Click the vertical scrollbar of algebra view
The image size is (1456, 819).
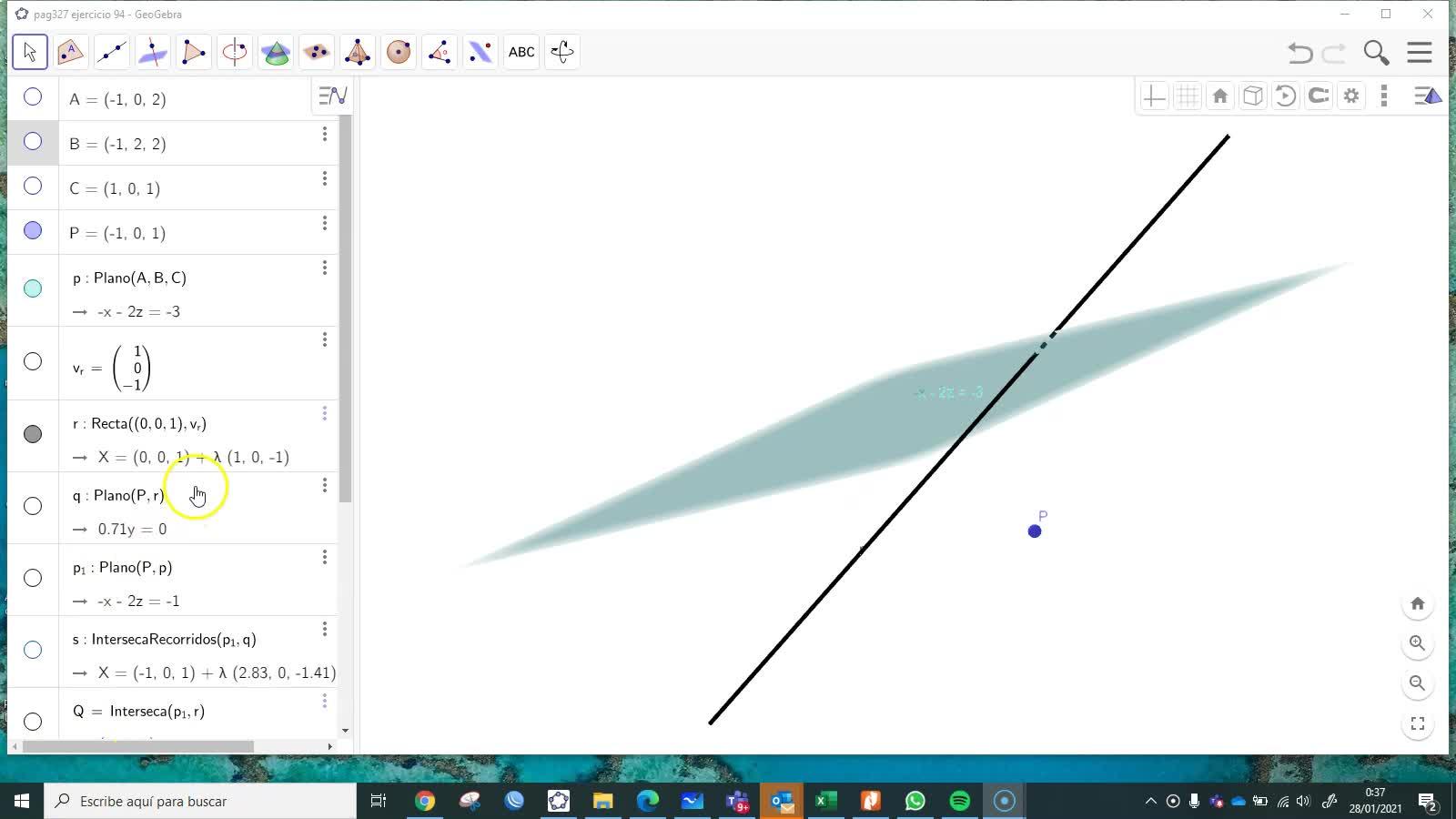coord(345,309)
